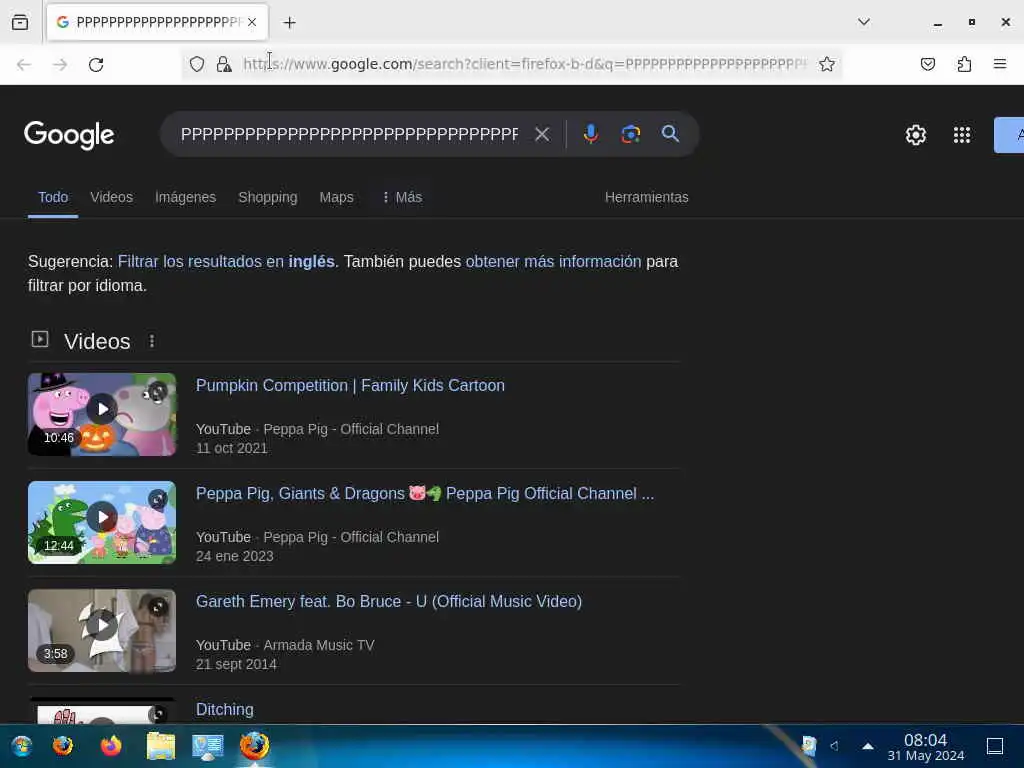Open tracking protection shield icon

197,64
